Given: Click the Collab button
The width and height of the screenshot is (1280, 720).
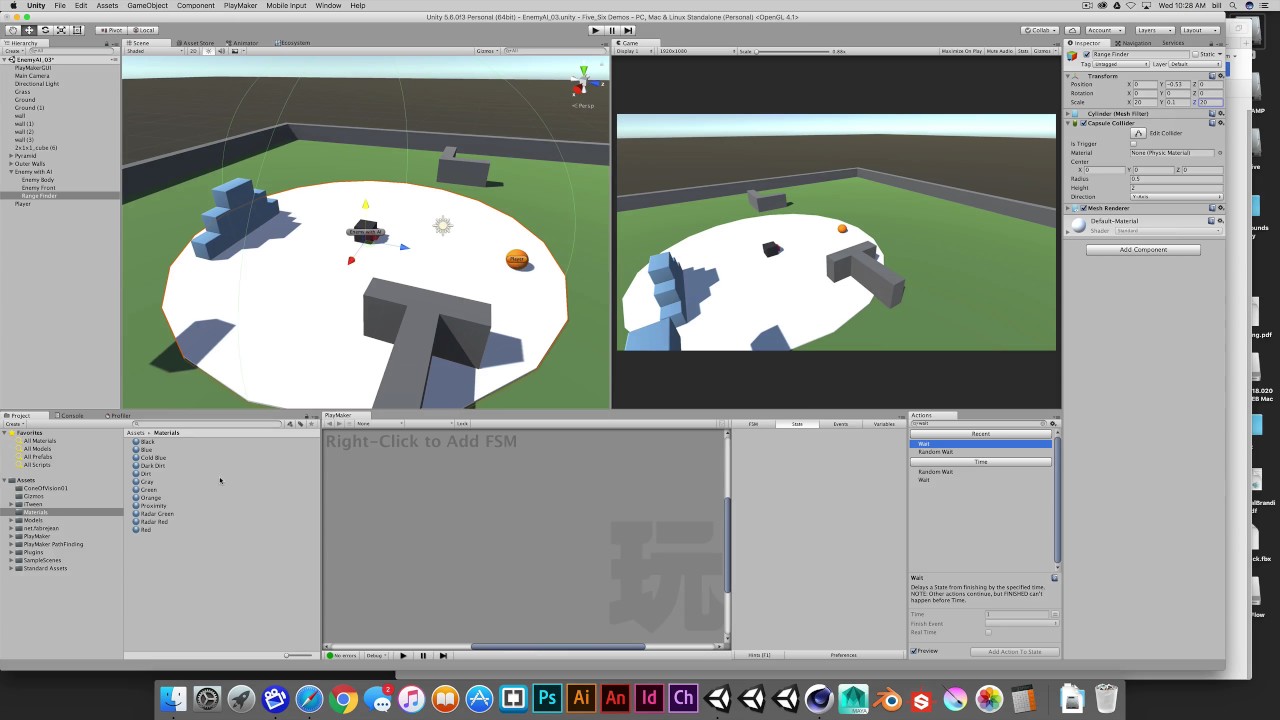Looking at the screenshot, I should point(1039,30).
